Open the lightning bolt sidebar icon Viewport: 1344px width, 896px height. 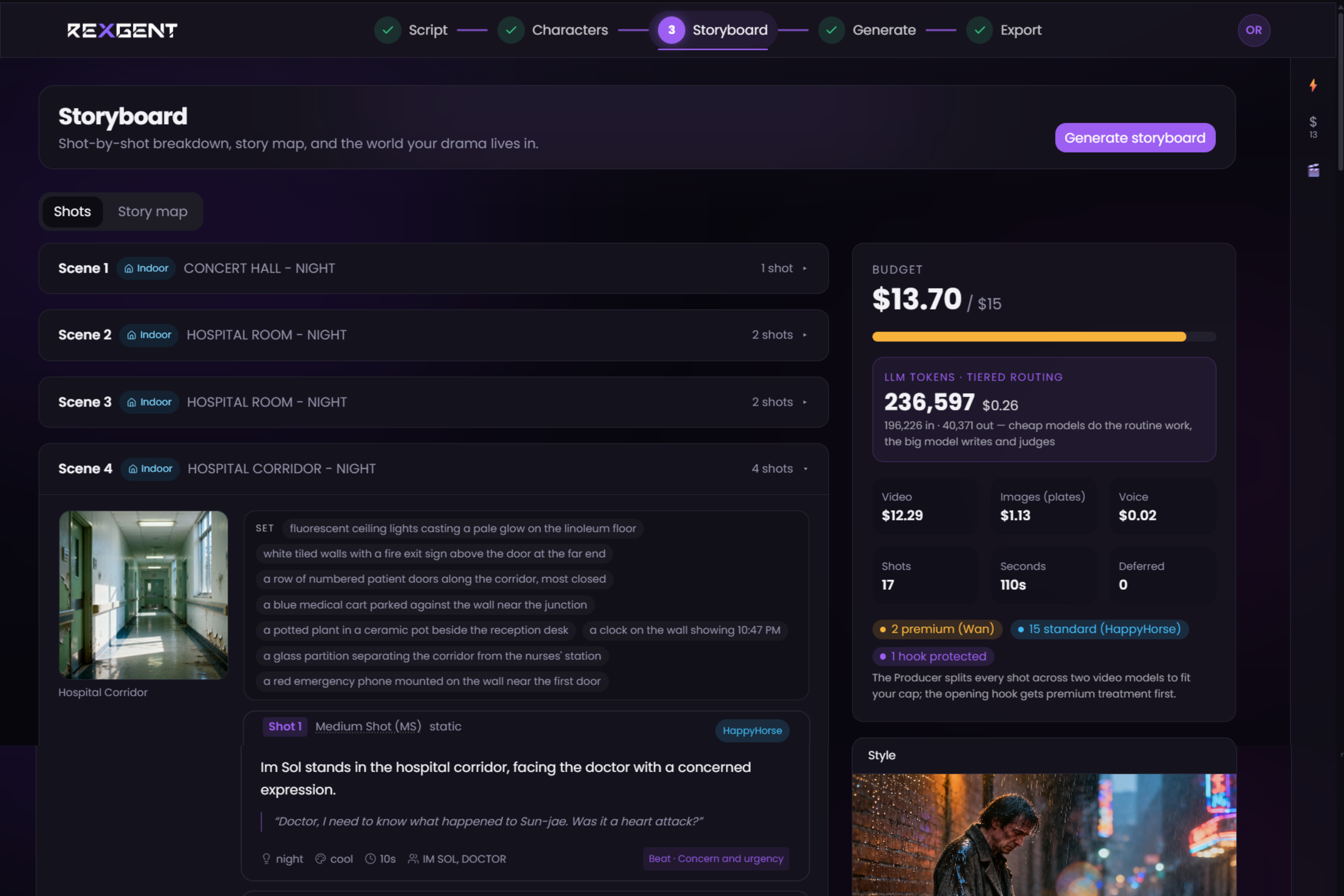point(1313,85)
